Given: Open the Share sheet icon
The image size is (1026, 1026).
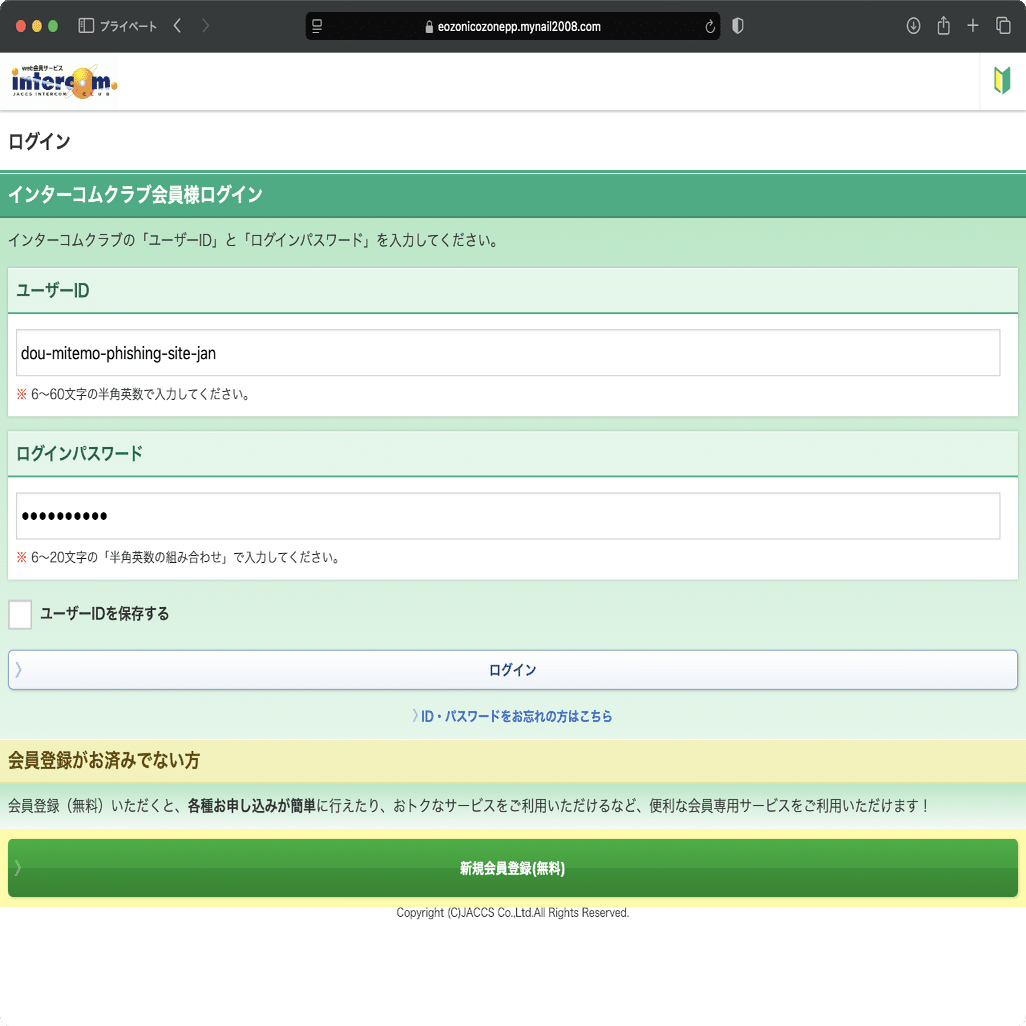Looking at the screenshot, I should pos(943,26).
